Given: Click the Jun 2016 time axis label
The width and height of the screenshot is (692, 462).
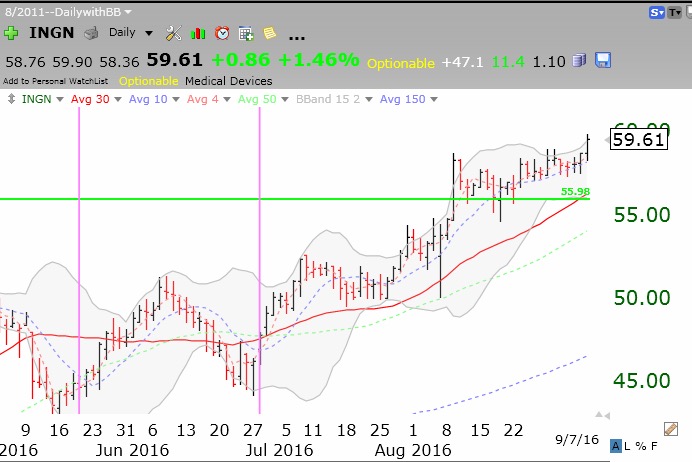Looking at the screenshot, I should pyautogui.click(x=132, y=451).
